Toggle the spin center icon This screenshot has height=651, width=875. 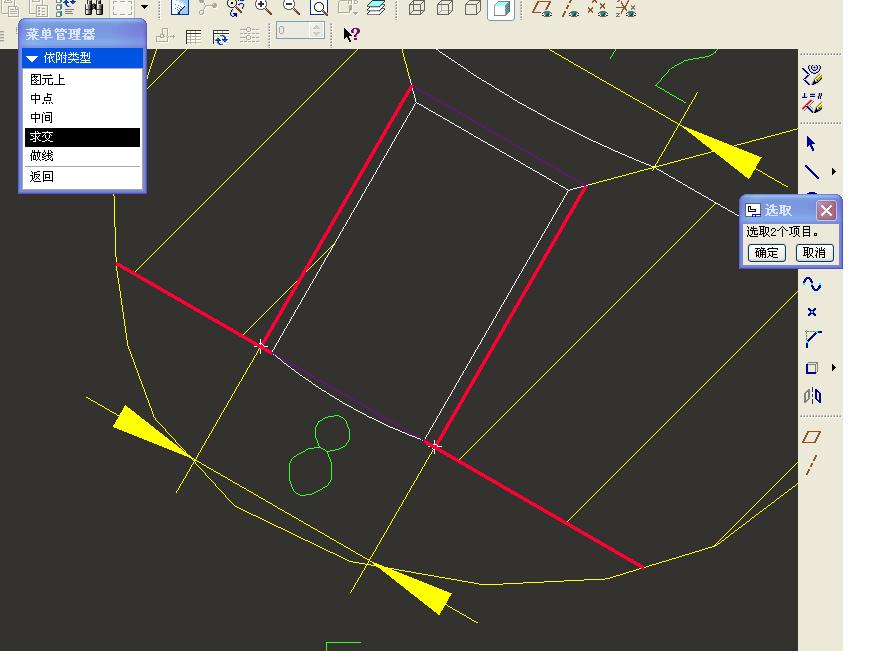tap(208, 8)
